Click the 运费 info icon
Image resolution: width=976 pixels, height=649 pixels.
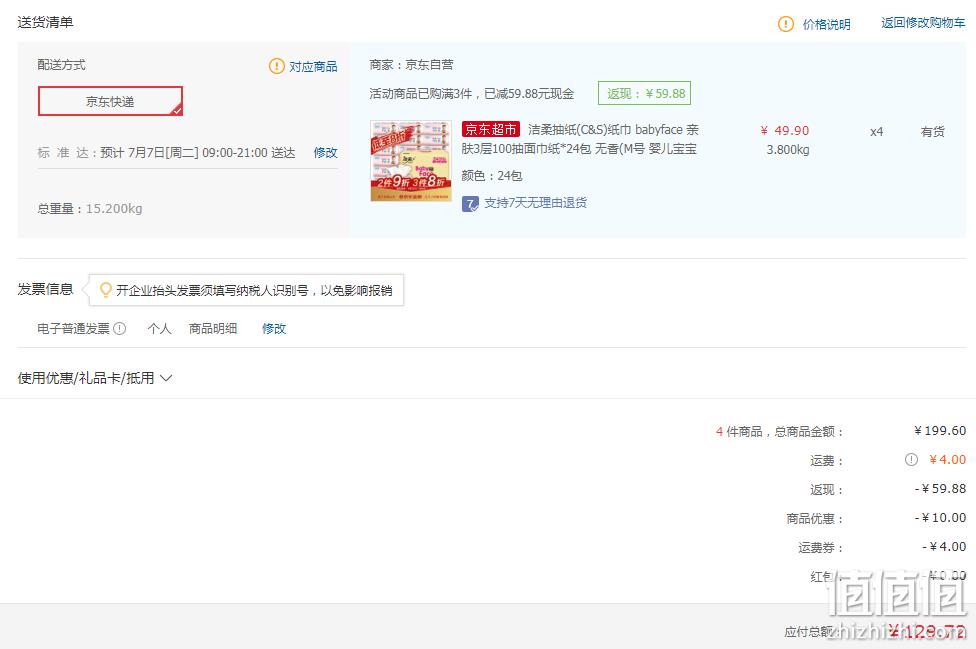point(911,460)
